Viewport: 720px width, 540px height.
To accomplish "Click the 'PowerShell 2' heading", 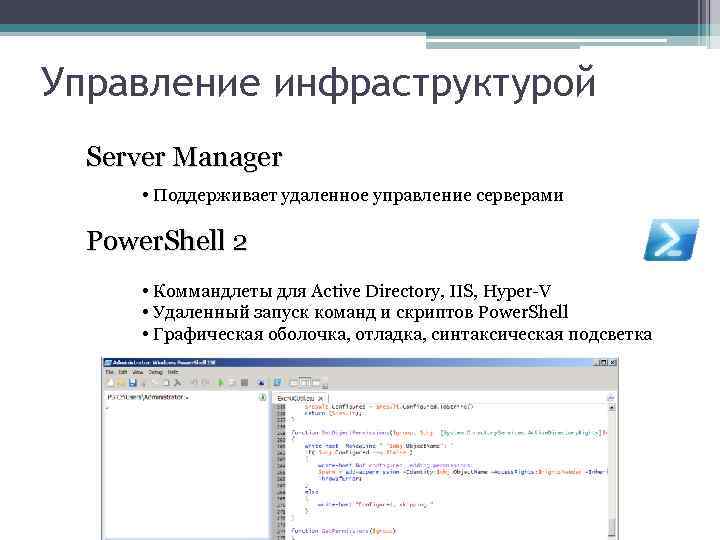I will click(x=167, y=241).
